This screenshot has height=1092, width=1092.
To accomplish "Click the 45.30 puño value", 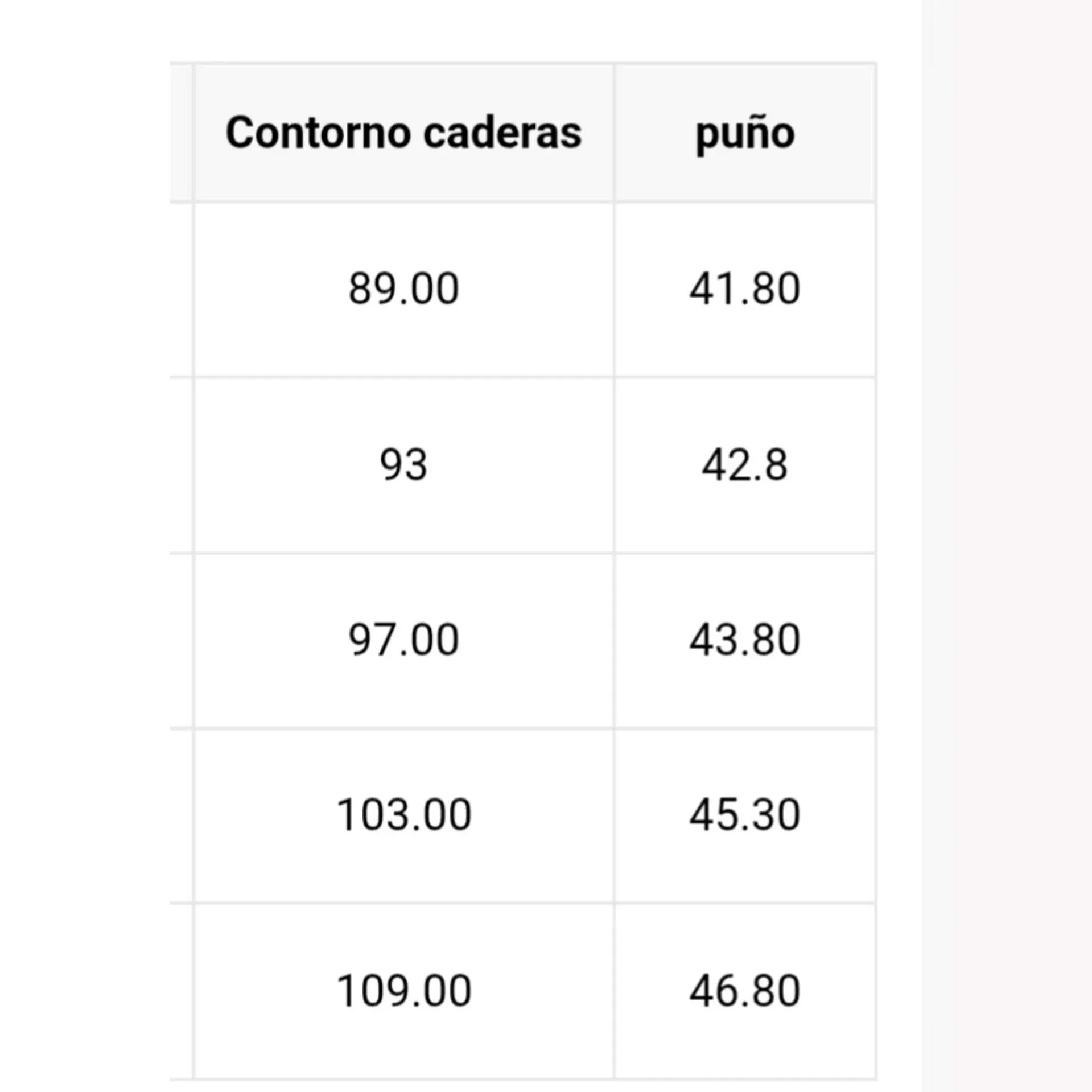I will (744, 815).
